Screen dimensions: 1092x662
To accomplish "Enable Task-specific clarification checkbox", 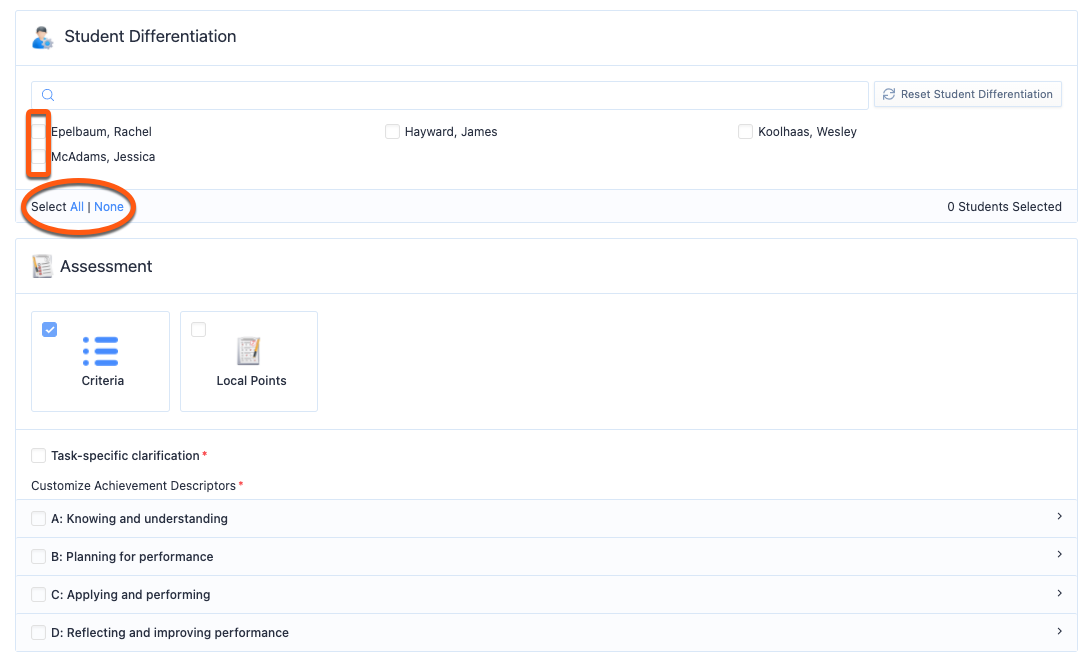I will click(39, 456).
